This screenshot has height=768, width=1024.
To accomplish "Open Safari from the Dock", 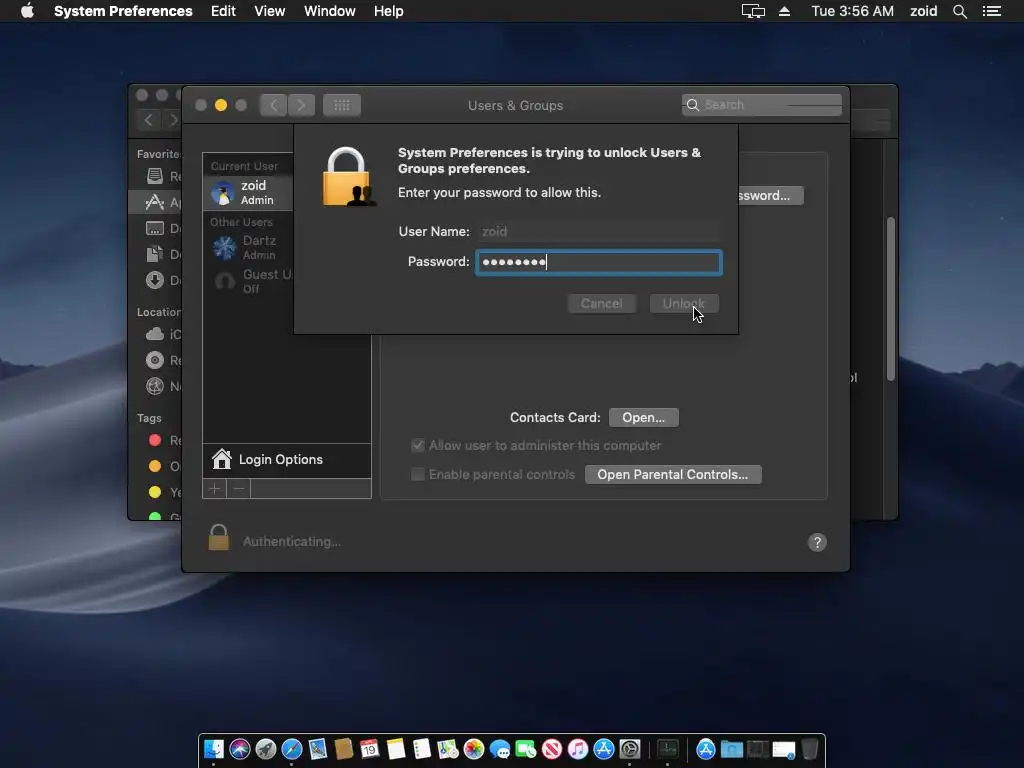I will (292, 749).
